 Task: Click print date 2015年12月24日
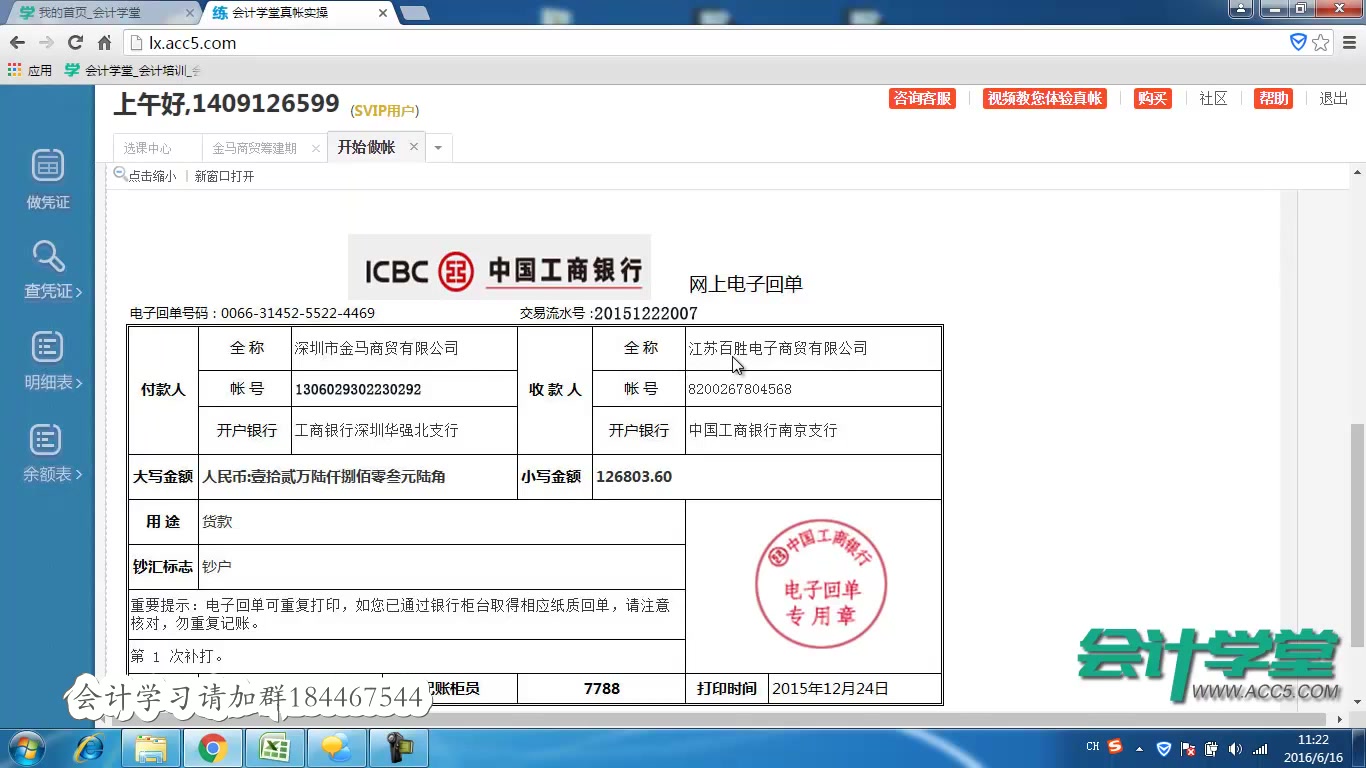(x=831, y=688)
